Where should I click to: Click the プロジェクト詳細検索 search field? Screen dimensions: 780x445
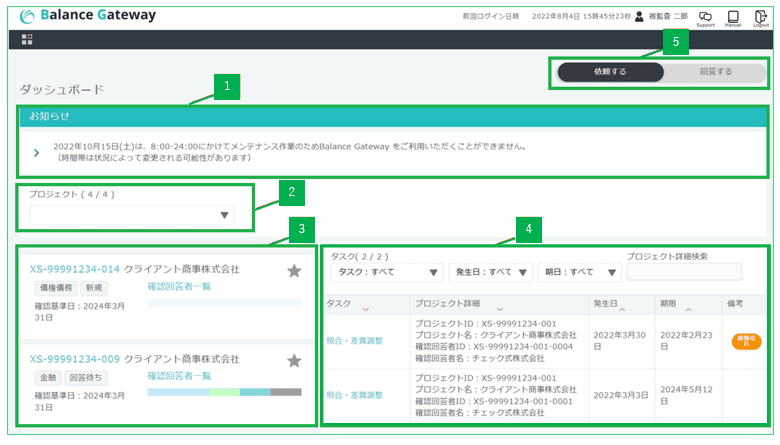[x=684, y=272]
